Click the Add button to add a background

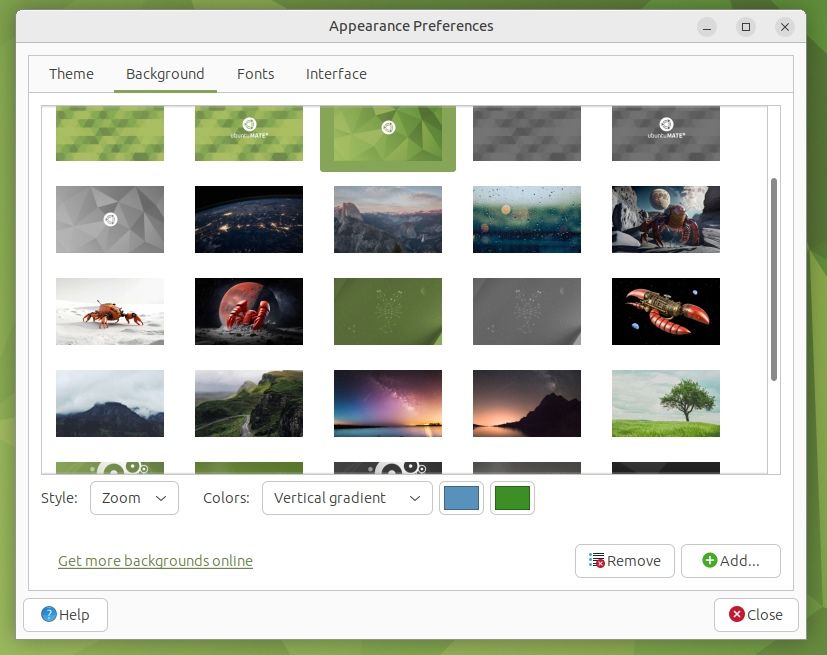coord(731,561)
